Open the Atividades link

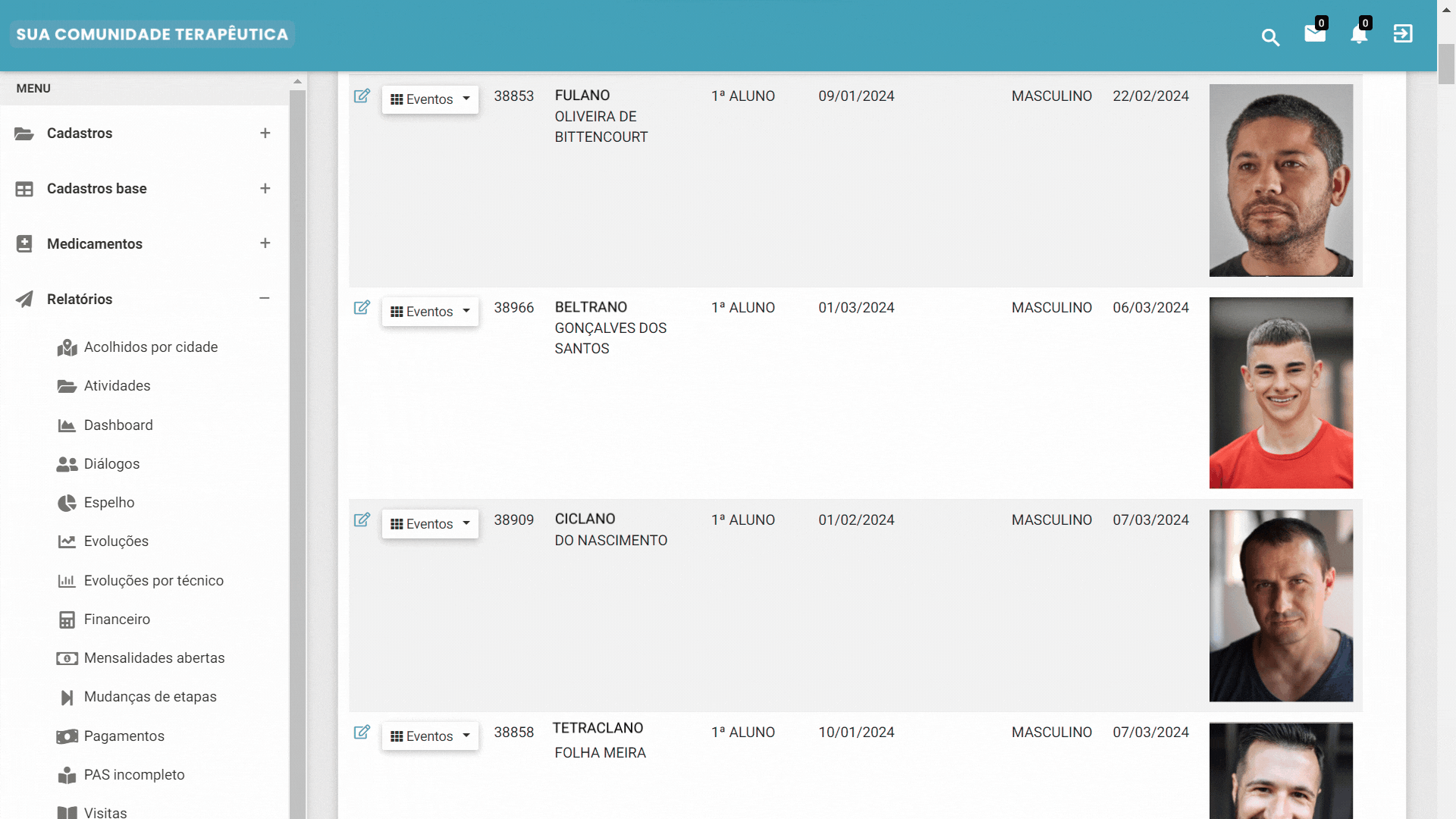118,385
